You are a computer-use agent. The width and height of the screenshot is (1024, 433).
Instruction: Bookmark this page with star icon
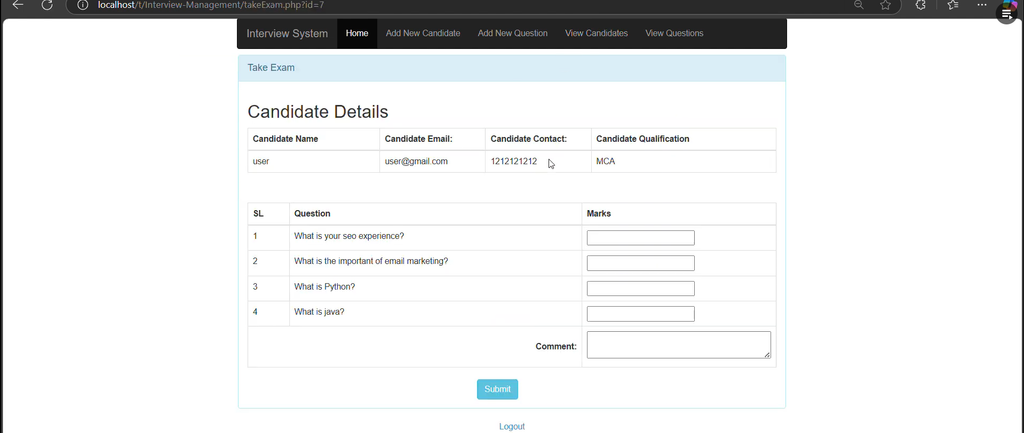coord(885,5)
